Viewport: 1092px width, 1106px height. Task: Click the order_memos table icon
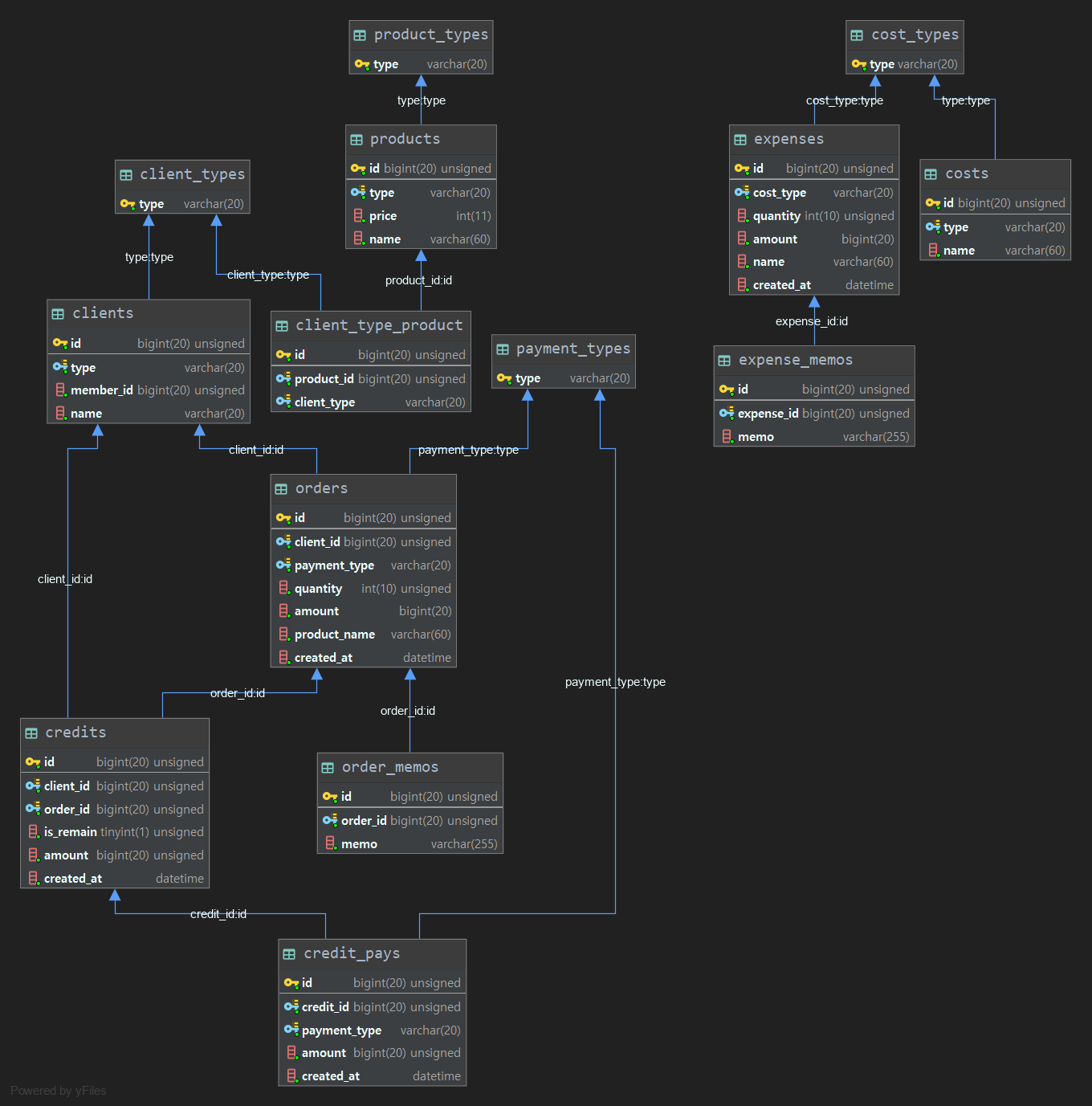click(328, 768)
